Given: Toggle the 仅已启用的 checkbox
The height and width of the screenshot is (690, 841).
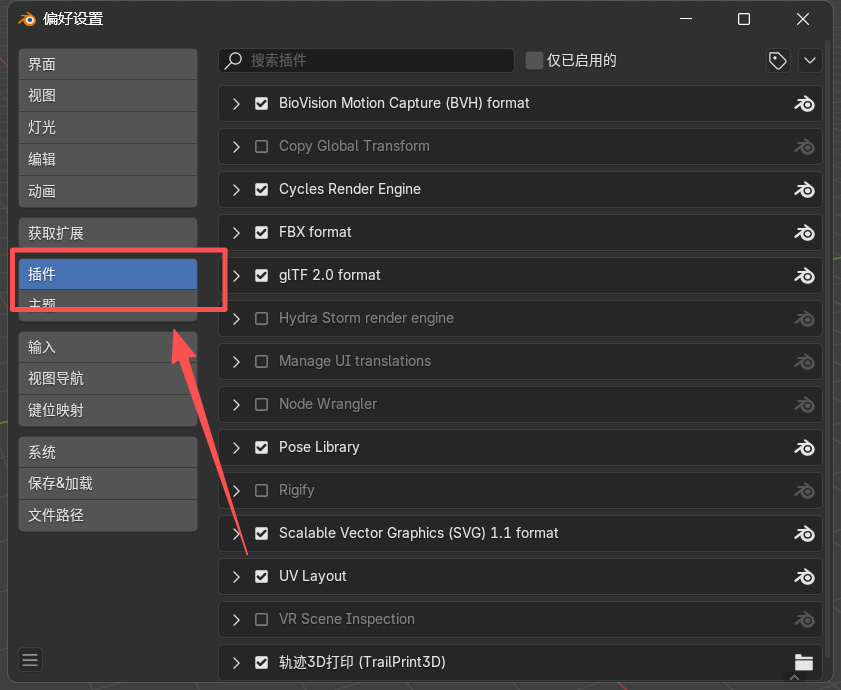Looking at the screenshot, I should [x=534, y=61].
